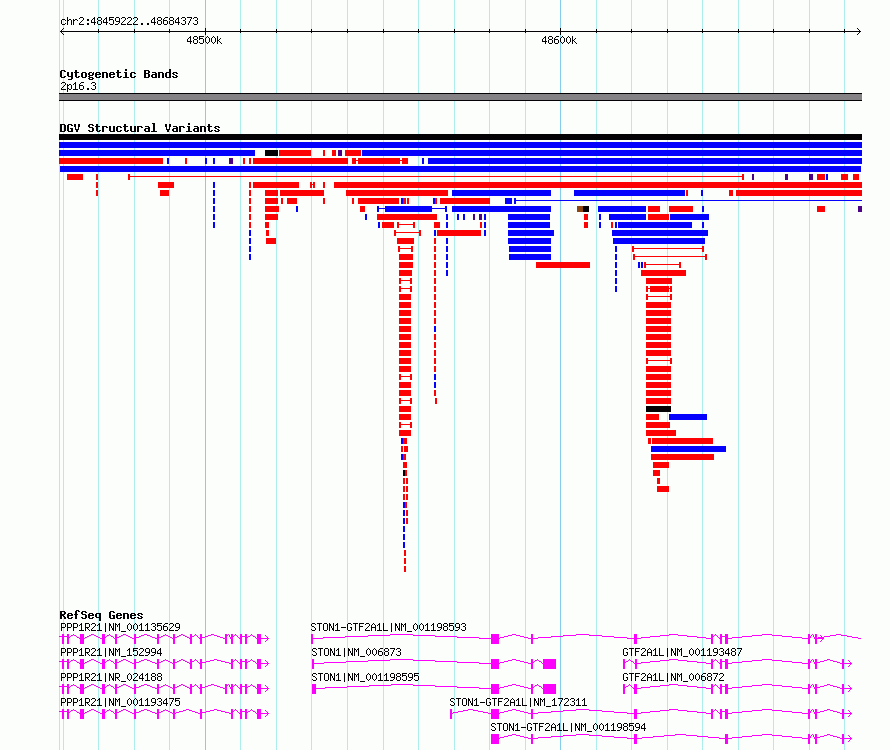Click the large exon block of STON1|NM_001198595

pyautogui.click(x=549, y=689)
